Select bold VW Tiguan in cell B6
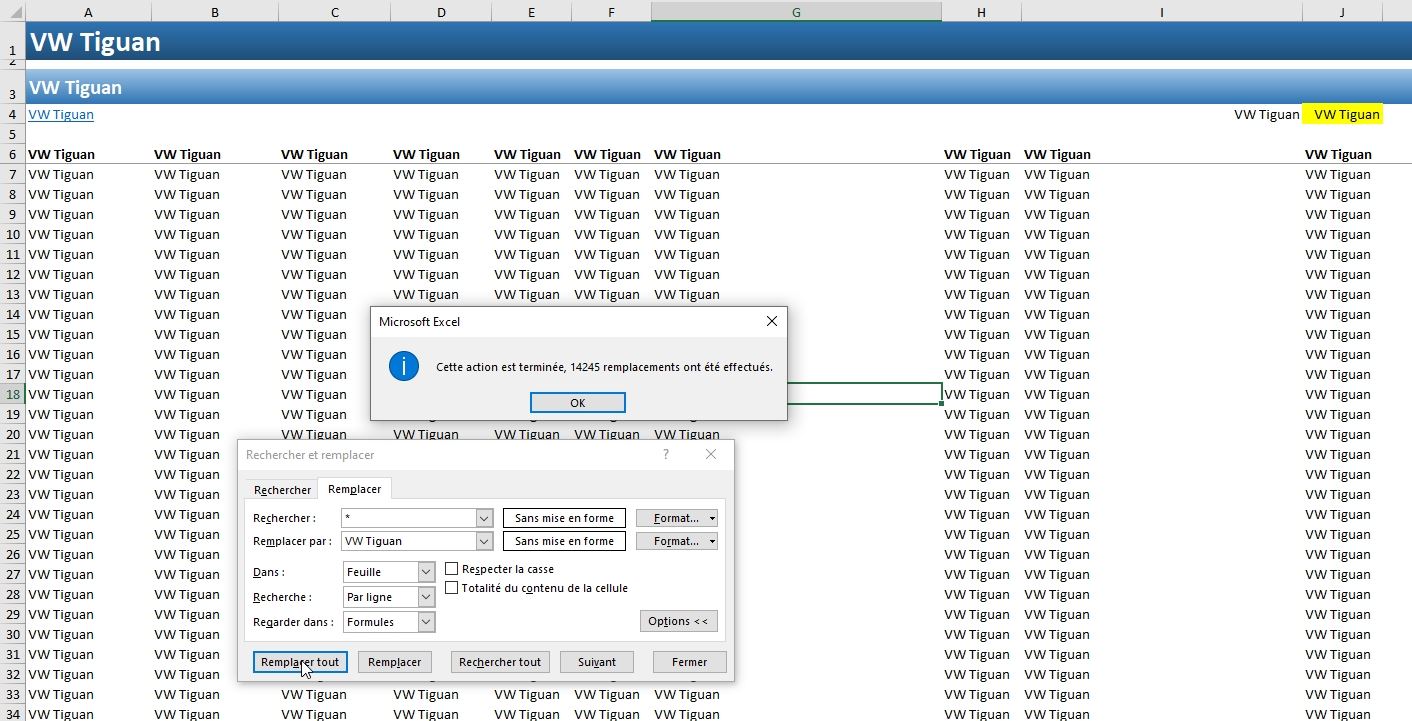The image size is (1412, 721). [187, 154]
